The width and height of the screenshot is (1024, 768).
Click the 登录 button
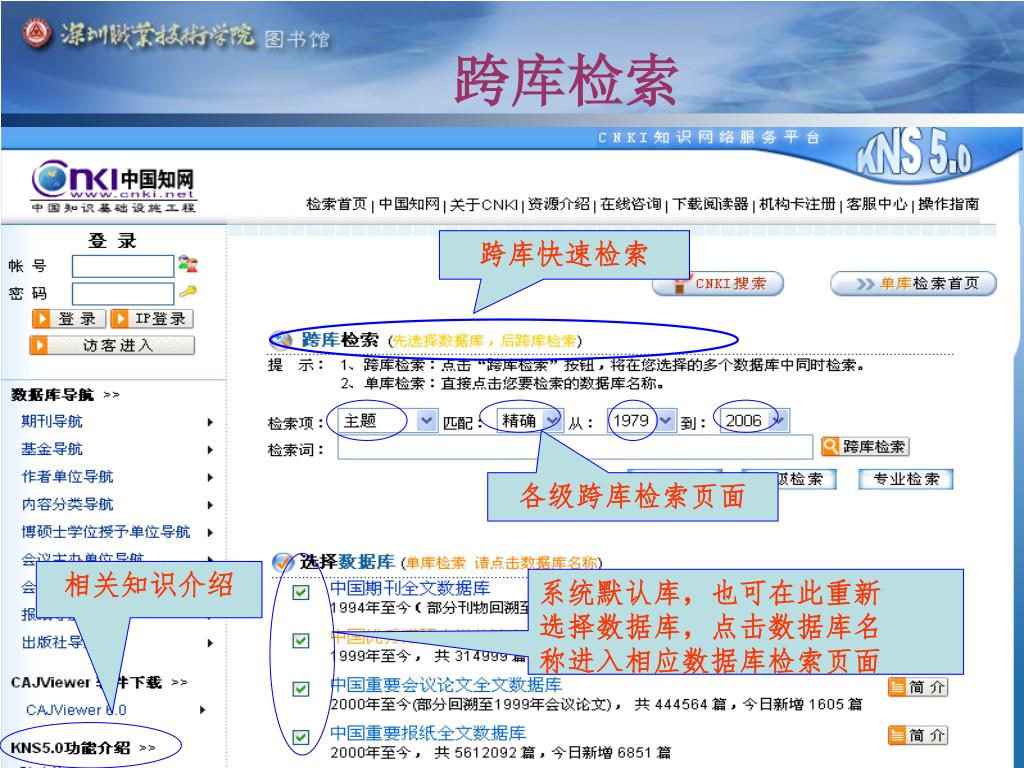click(x=69, y=319)
